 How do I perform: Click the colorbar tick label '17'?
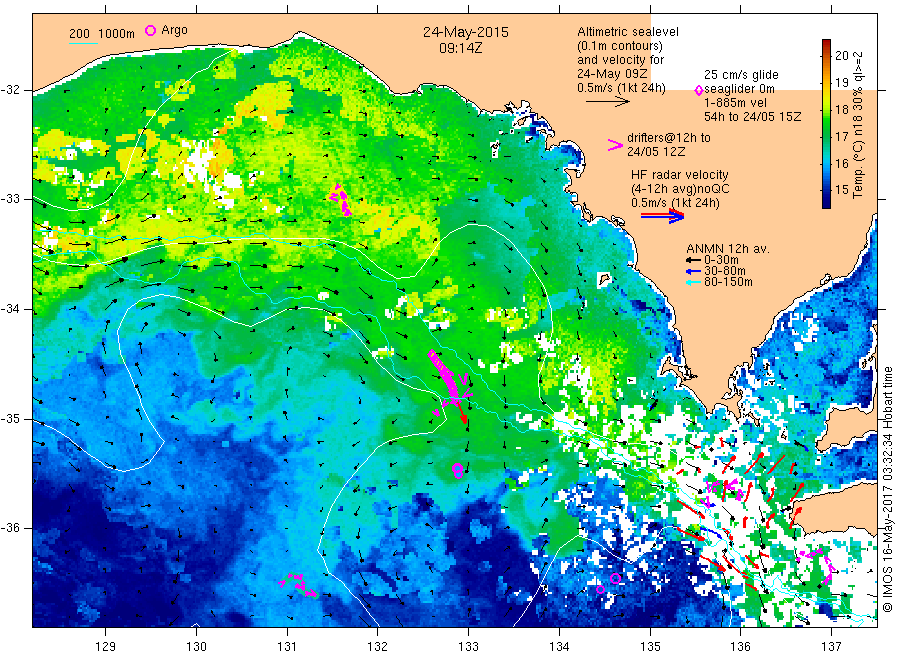pyautogui.click(x=841, y=137)
